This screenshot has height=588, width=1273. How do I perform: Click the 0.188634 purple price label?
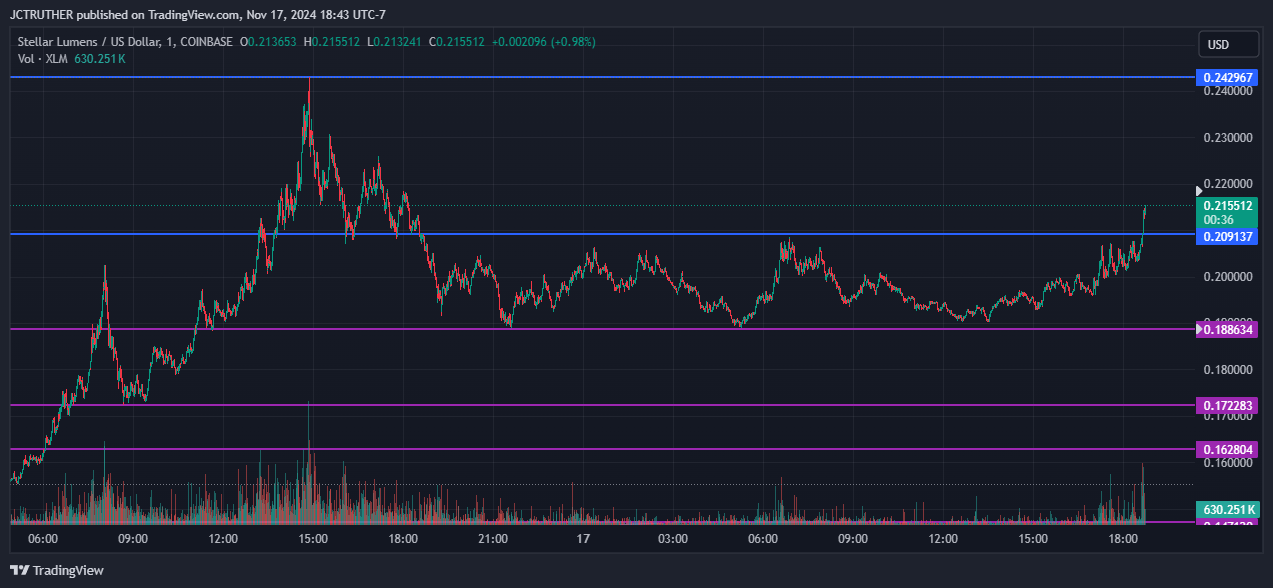[1228, 329]
